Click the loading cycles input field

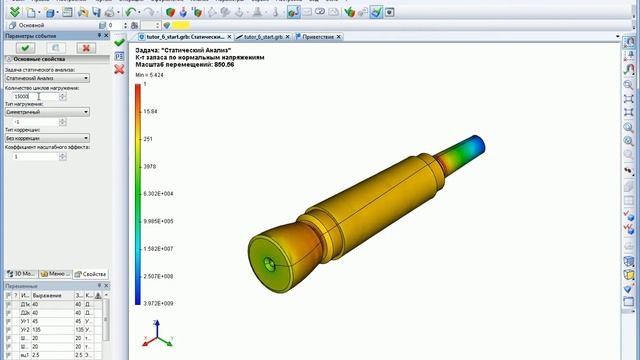tap(36, 97)
